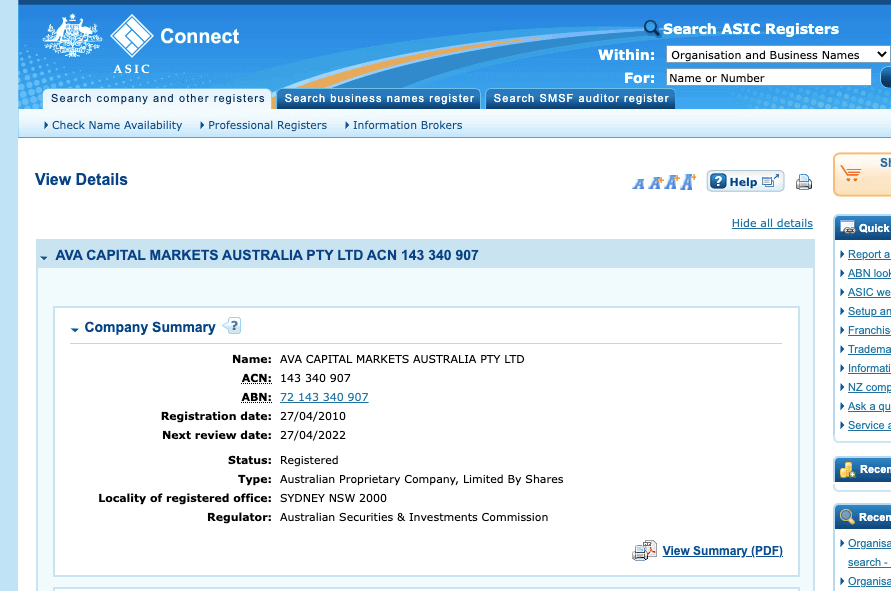Image resolution: width=891 pixels, height=591 pixels.
Task: Click the ASIC Connect diamond logo
Action: 132,36
